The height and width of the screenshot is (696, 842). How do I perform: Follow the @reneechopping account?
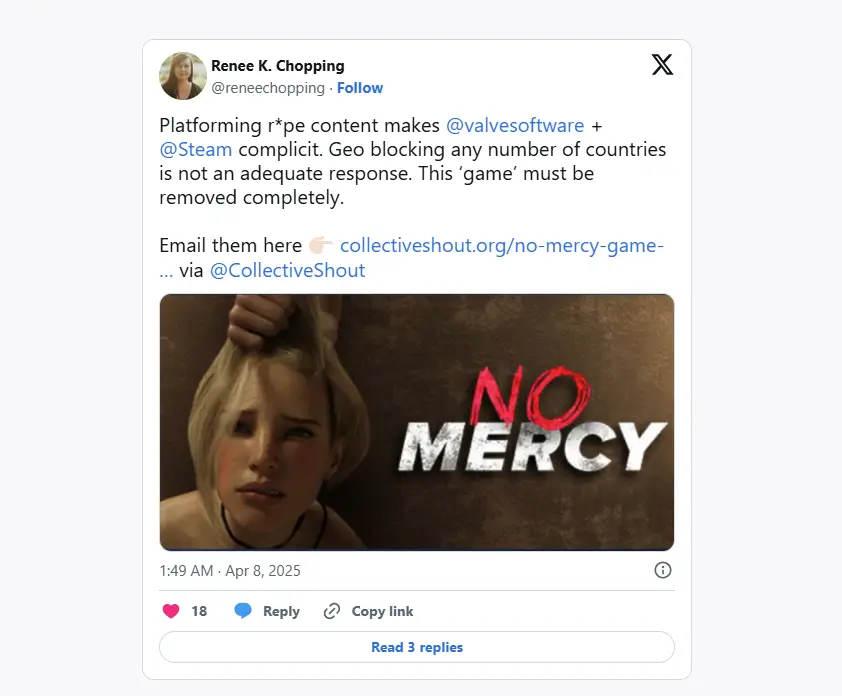click(360, 88)
